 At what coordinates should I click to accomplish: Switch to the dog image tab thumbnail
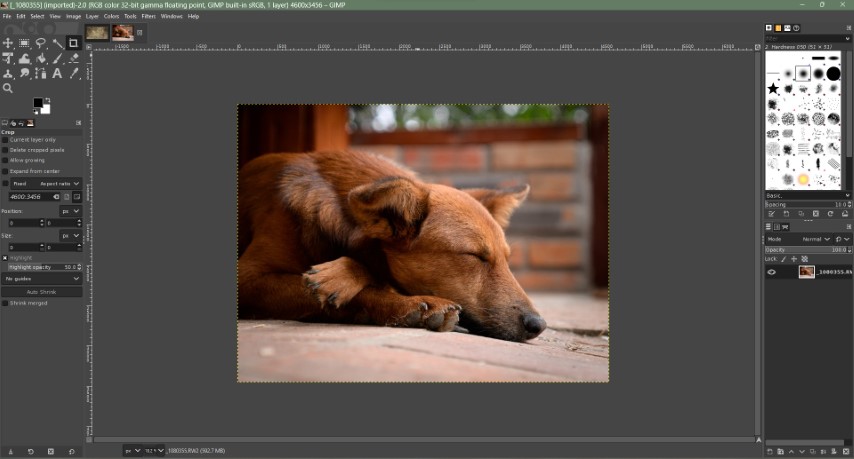click(x=123, y=33)
